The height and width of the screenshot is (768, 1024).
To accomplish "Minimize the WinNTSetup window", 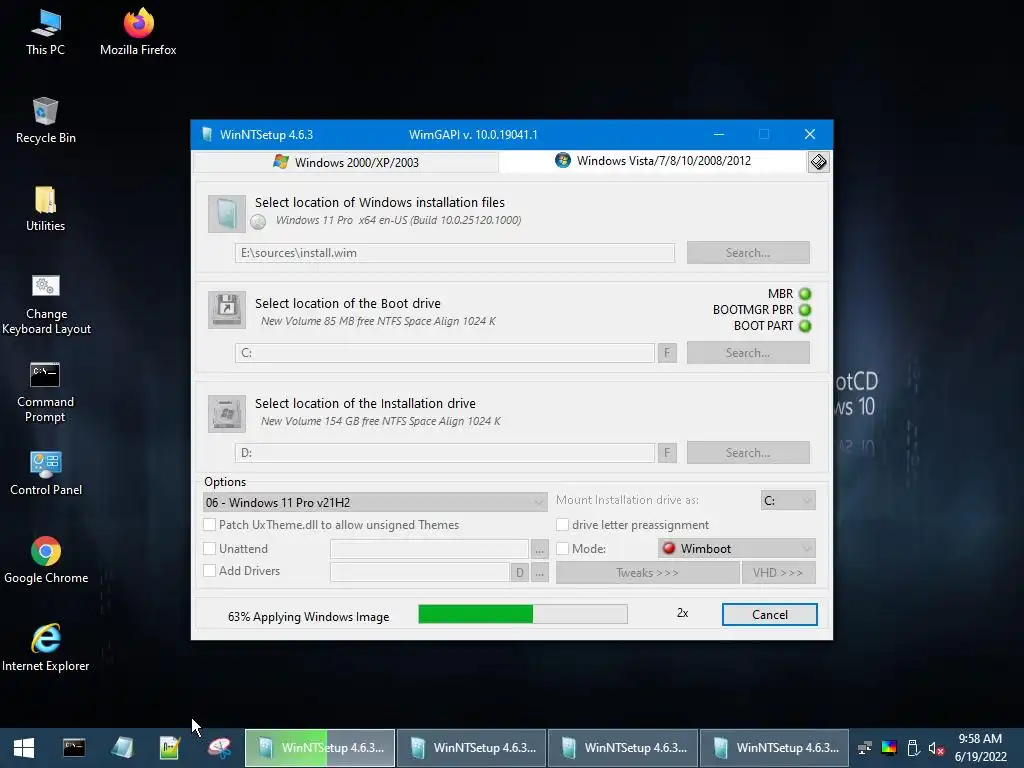I will click(x=719, y=135).
